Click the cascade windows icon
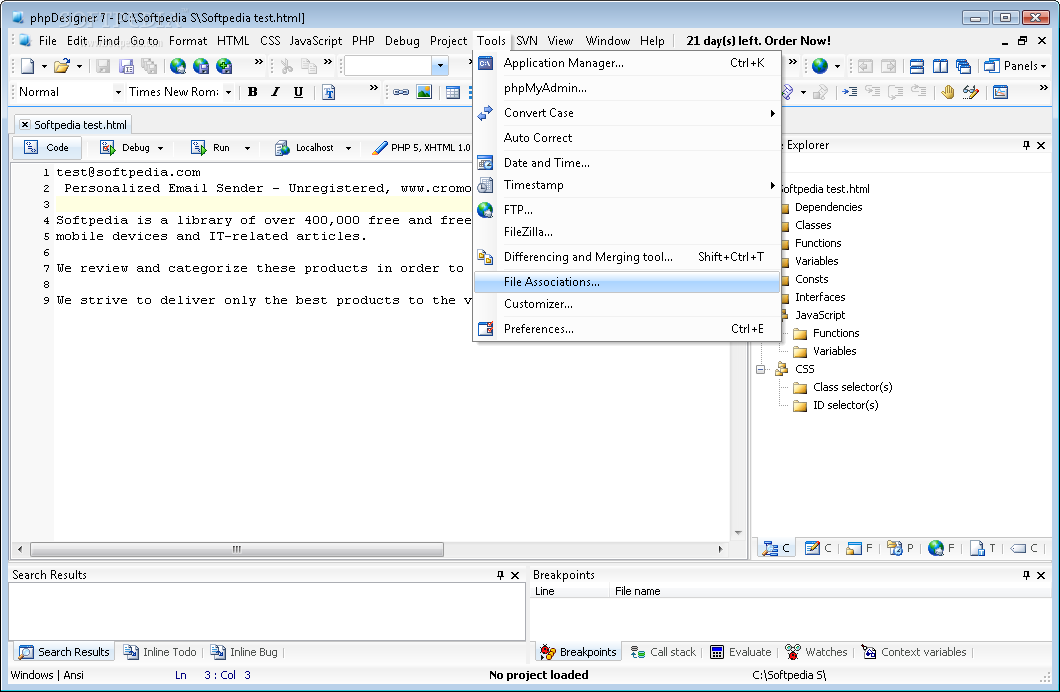 pyautogui.click(x=963, y=66)
